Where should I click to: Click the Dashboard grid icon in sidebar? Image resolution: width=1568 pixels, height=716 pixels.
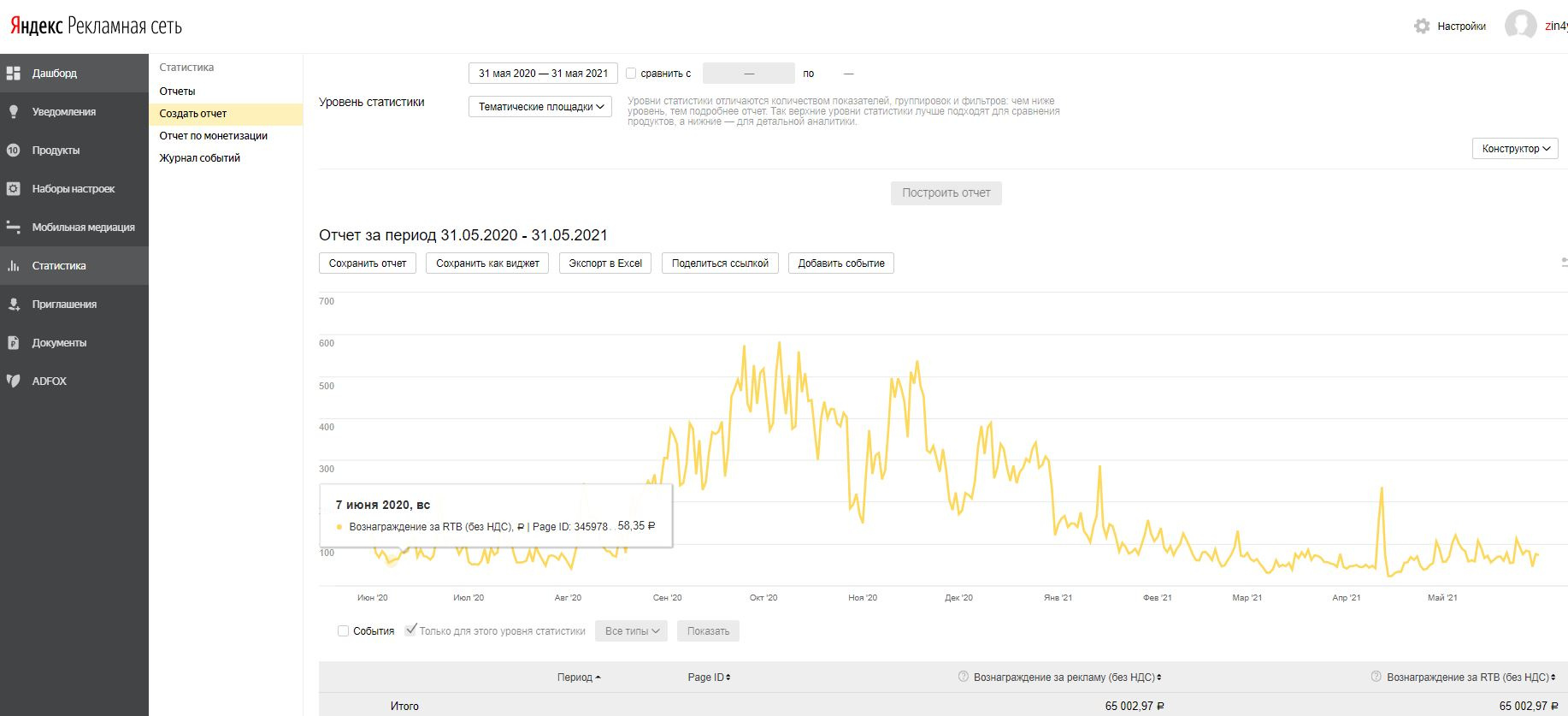(13, 74)
